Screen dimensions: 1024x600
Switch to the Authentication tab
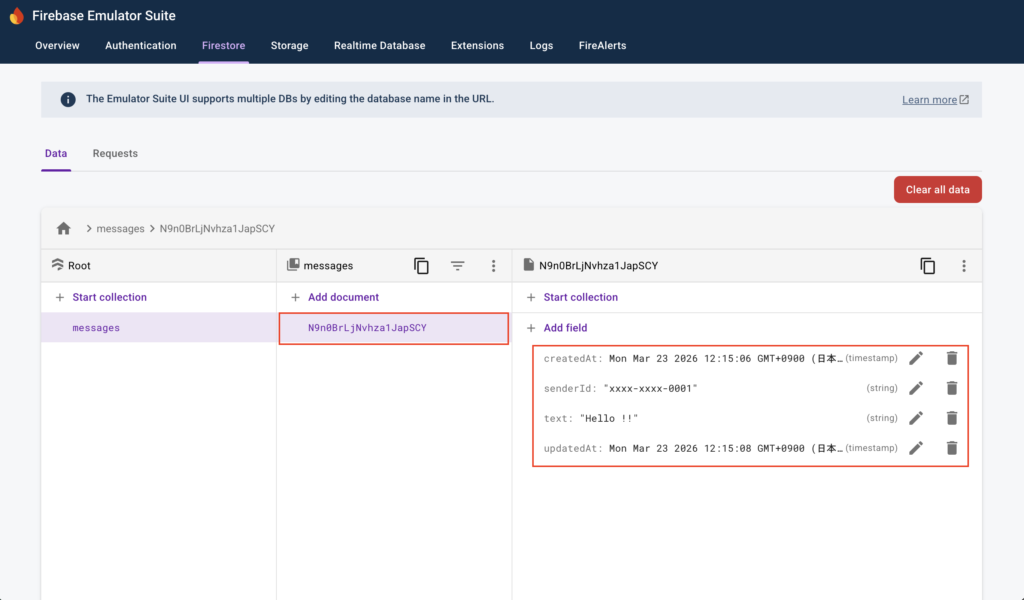(x=141, y=46)
